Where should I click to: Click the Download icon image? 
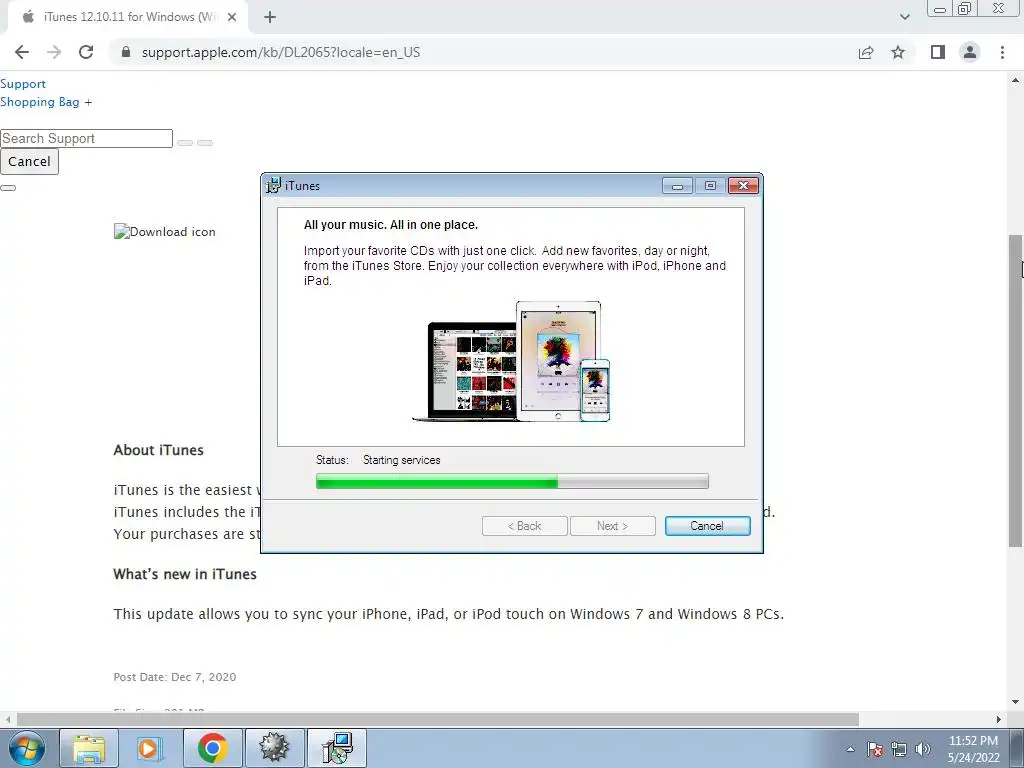(165, 231)
